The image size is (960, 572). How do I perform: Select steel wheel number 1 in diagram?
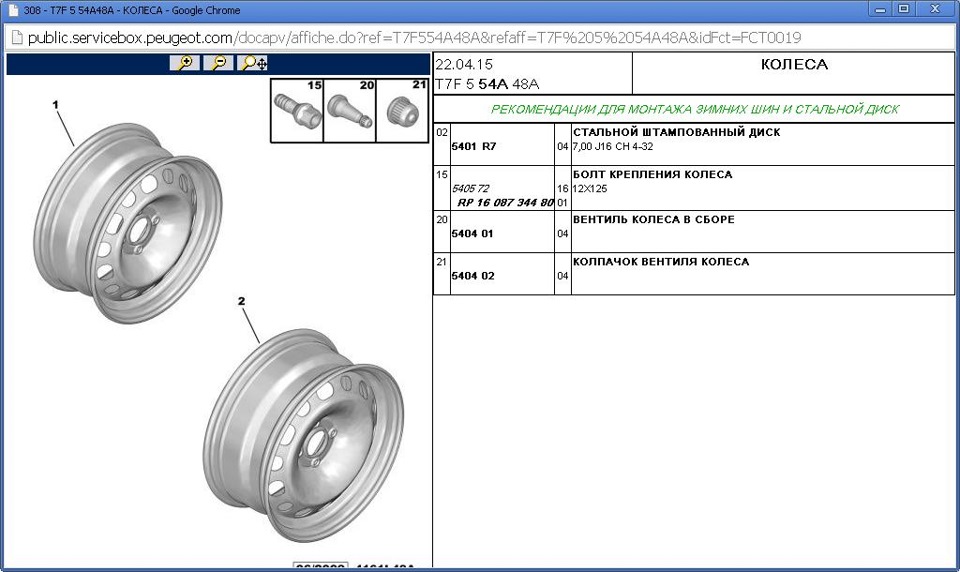click(127, 223)
